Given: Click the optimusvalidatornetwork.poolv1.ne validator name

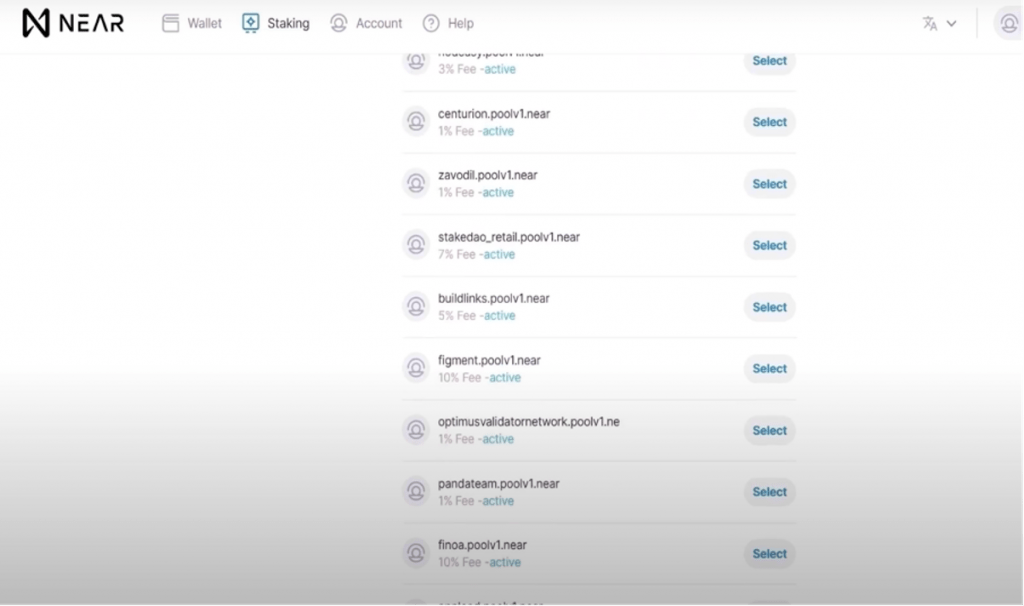Looking at the screenshot, I should pyautogui.click(x=528, y=422).
